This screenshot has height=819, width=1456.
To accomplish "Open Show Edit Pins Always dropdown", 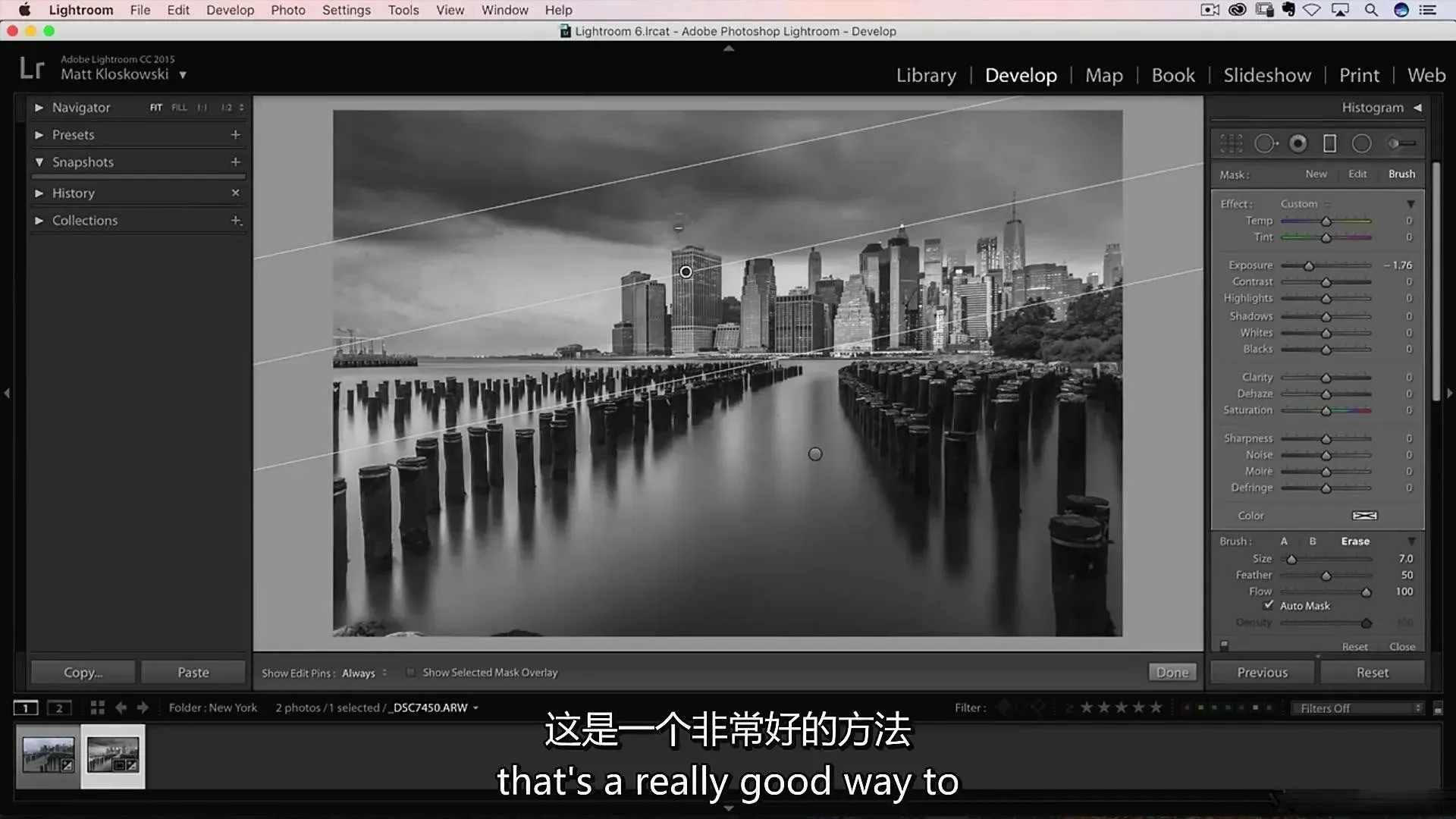I will (364, 673).
